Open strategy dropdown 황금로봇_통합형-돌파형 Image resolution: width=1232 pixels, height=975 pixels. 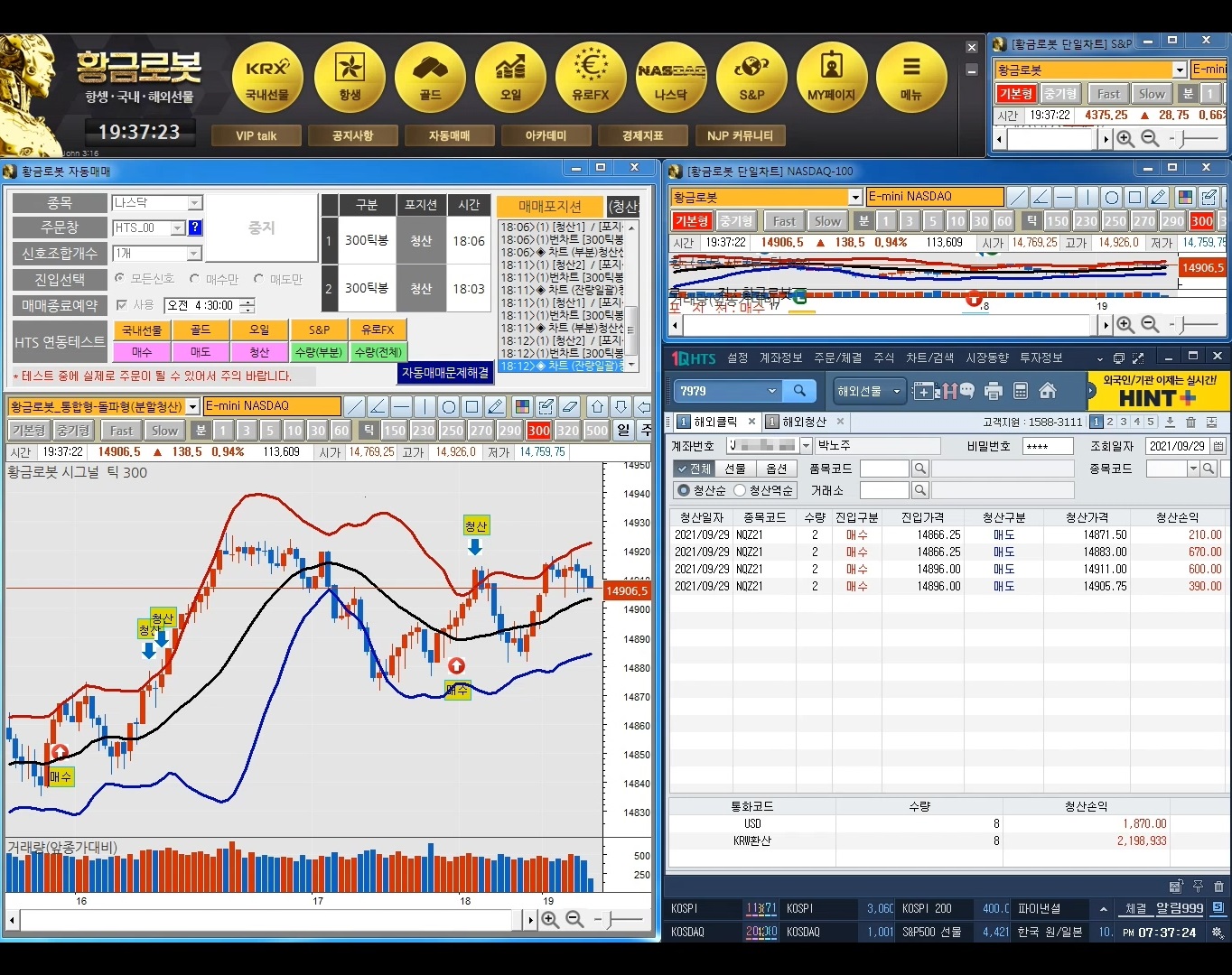tap(192, 407)
